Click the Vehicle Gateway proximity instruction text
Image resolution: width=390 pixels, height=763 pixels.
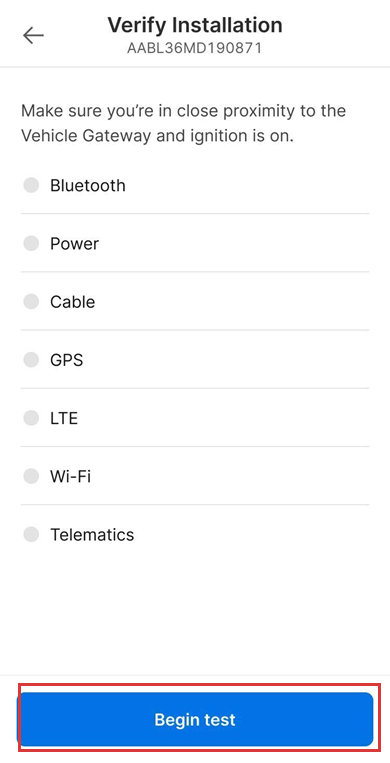pos(184,123)
